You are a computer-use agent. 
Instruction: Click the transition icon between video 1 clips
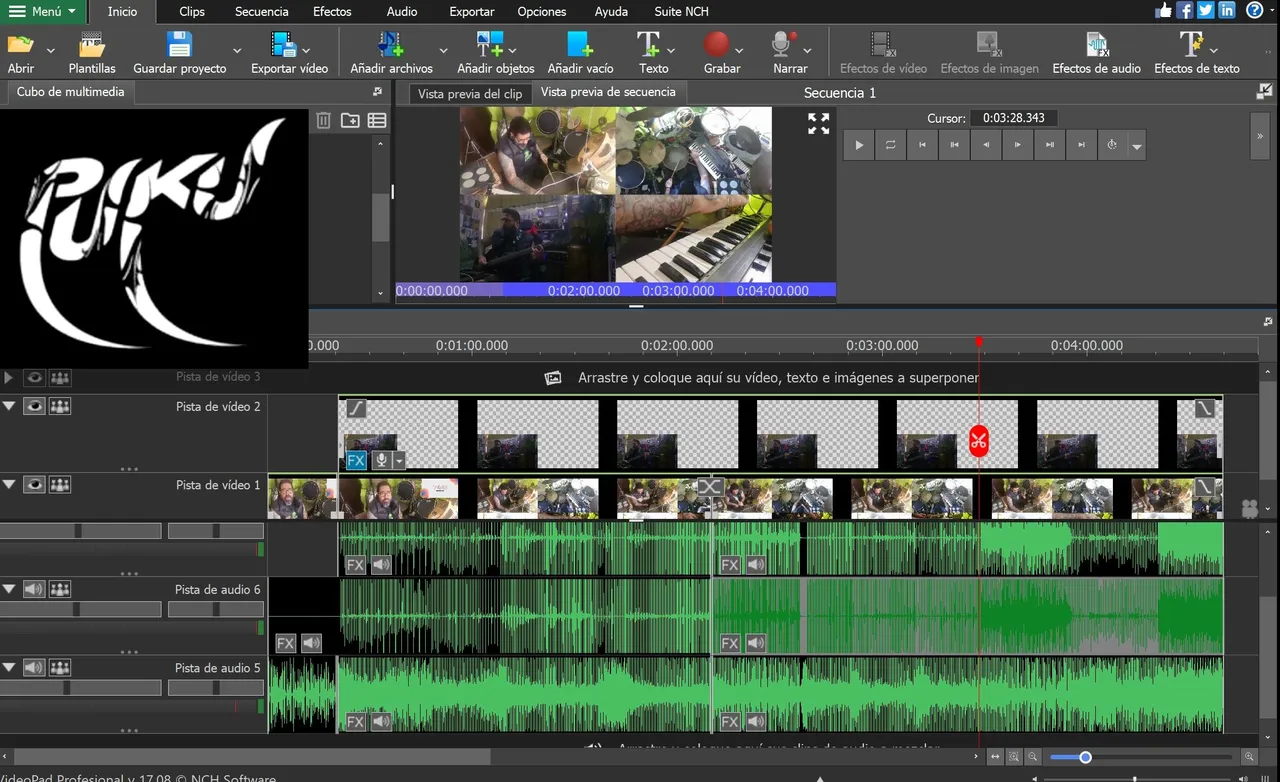[x=710, y=487]
